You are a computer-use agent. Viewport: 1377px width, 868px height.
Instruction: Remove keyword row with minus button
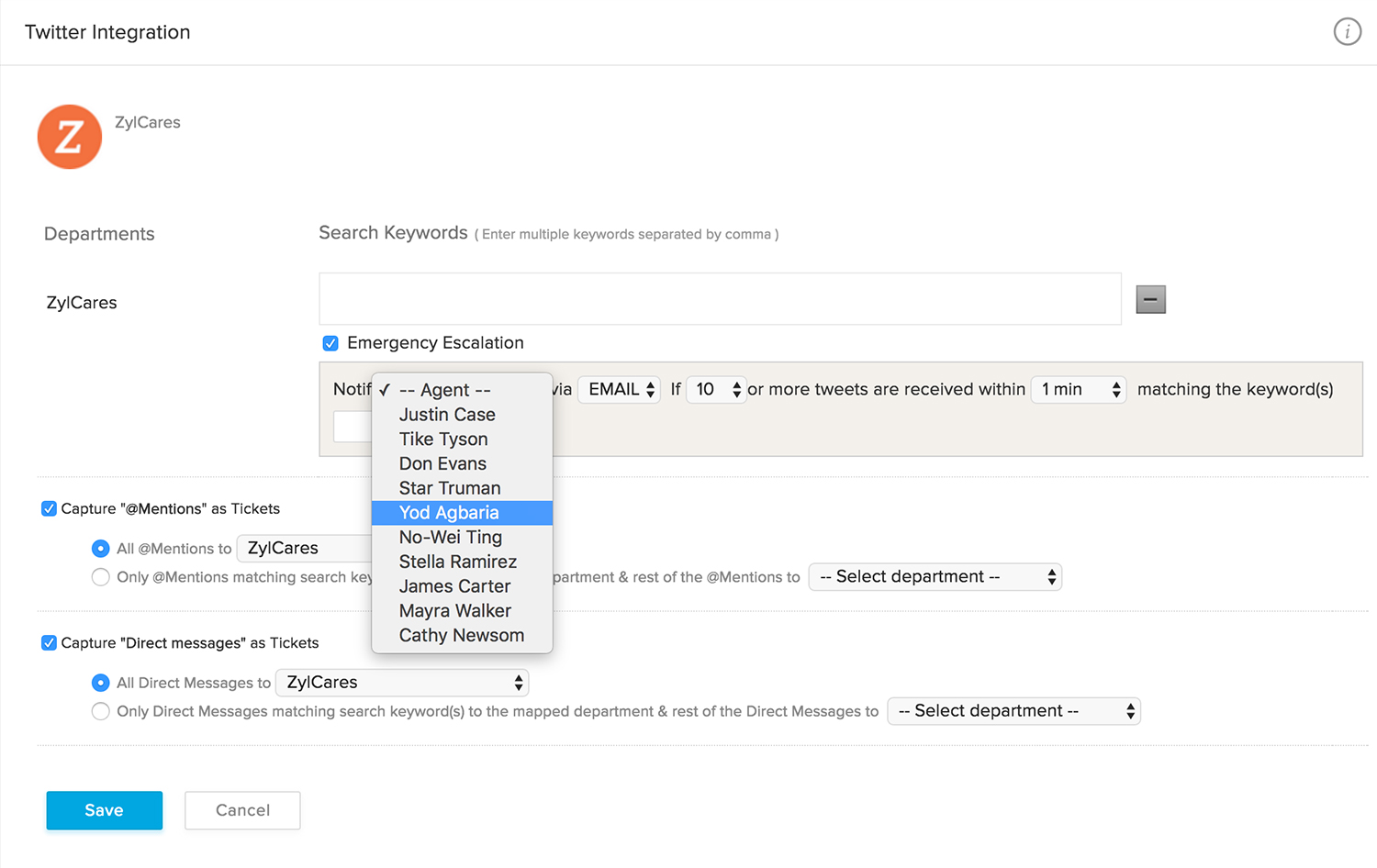pyautogui.click(x=1150, y=299)
